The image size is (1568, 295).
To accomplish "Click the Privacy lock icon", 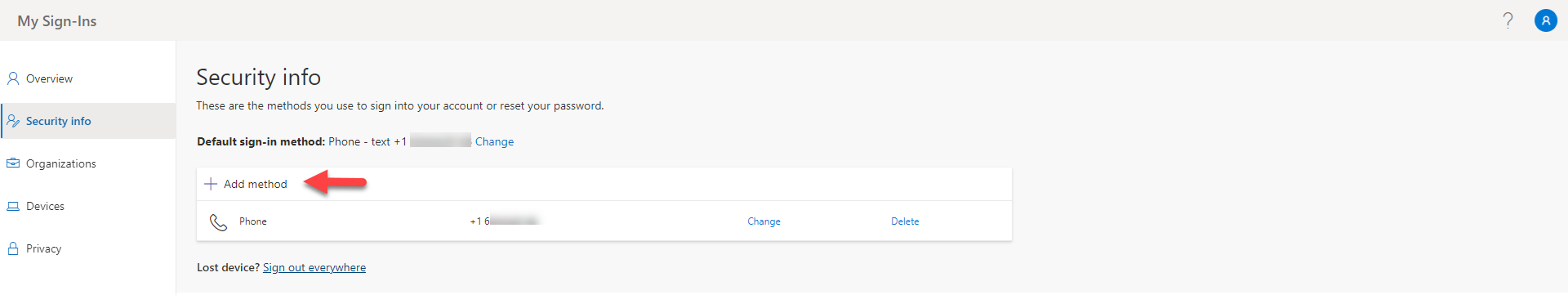I will (x=13, y=248).
